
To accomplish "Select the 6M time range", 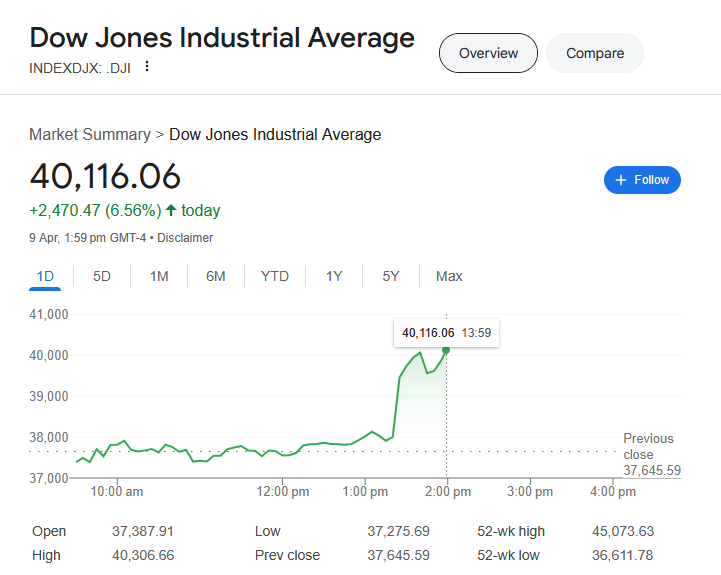I will pyautogui.click(x=216, y=276).
